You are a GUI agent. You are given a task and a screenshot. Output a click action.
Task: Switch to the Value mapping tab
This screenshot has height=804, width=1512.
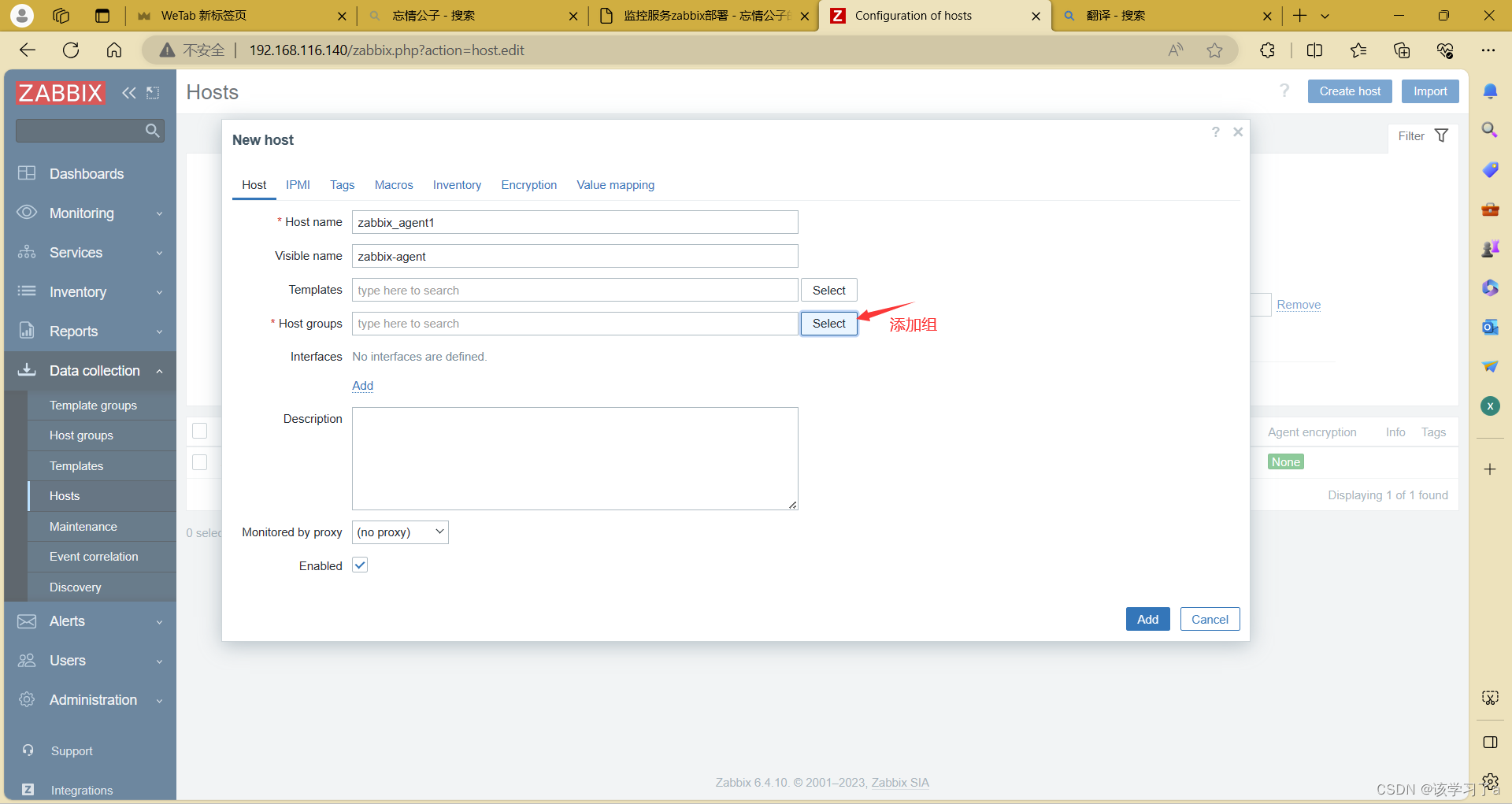point(615,184)
